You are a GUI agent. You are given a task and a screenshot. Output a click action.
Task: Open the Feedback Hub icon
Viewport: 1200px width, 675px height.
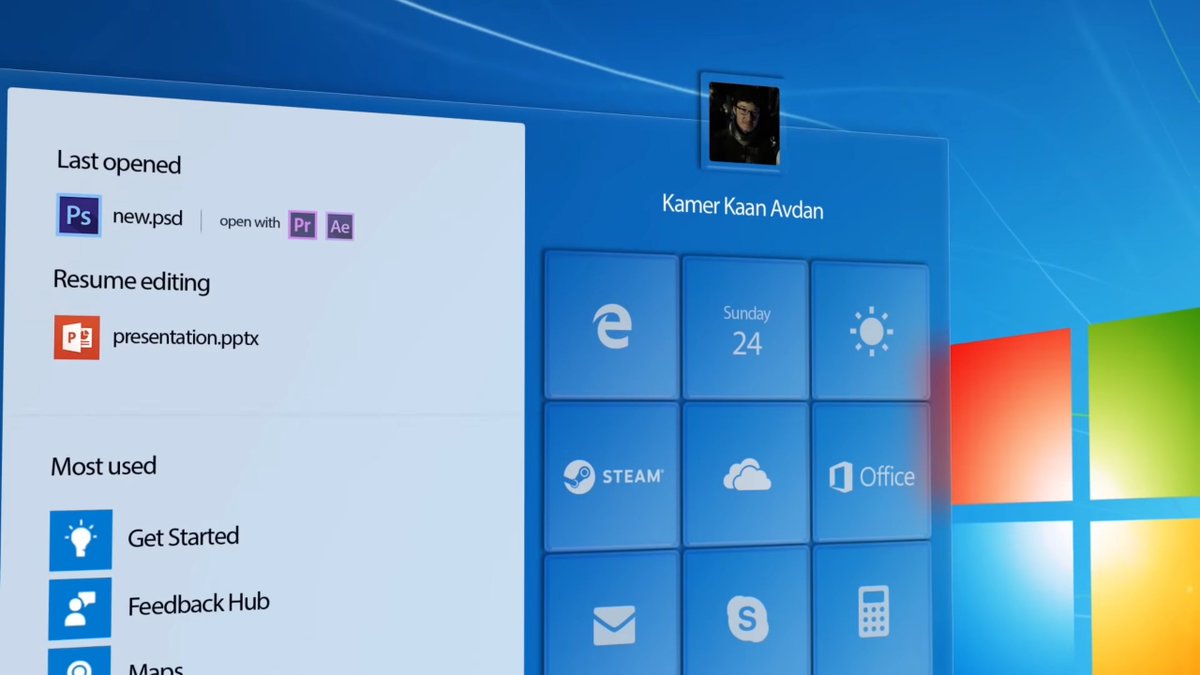coord(80,608)
